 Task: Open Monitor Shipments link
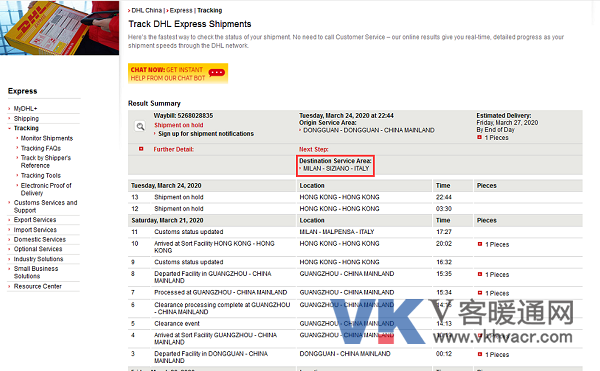point(47,138)
